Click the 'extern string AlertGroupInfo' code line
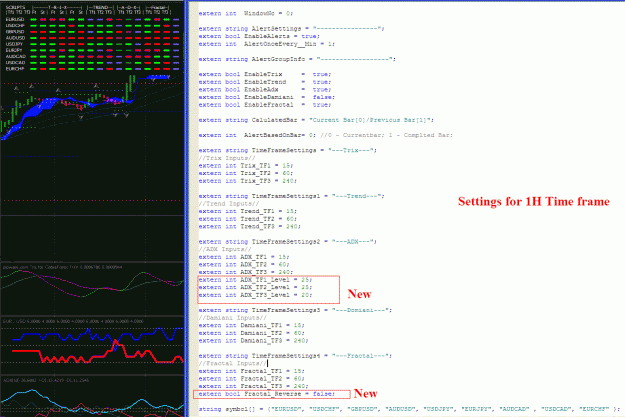This screenshot has height=417, width=625. (297, 59)
